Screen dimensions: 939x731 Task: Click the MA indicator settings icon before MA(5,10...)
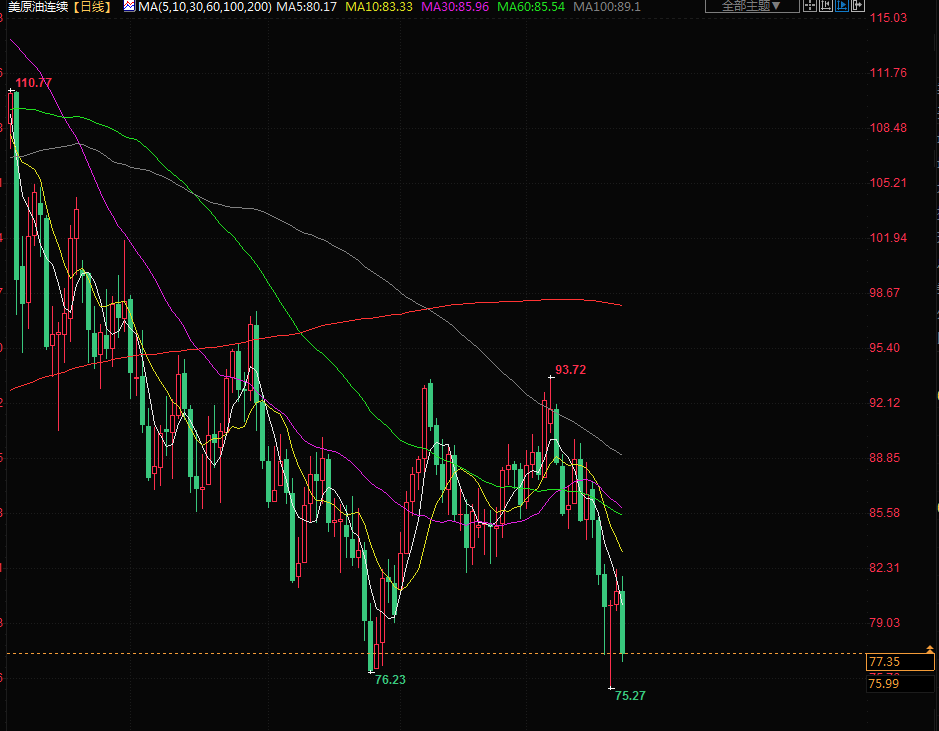[129, 7]
